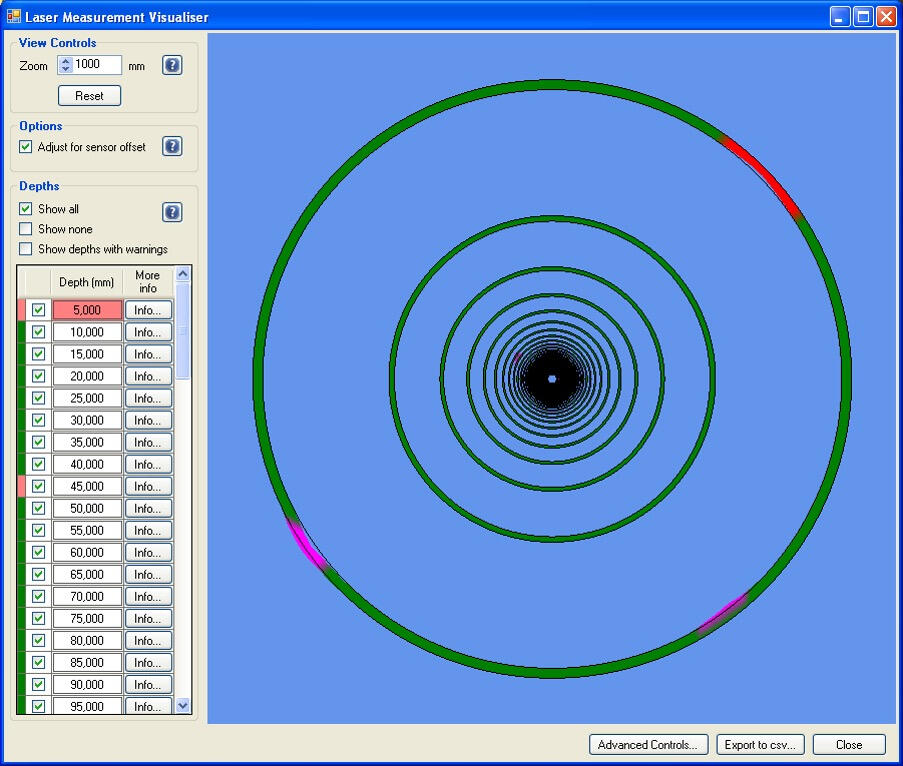
Task: Click the application icon in title bar
Action: pyautogui.click(x=13, y=16)
